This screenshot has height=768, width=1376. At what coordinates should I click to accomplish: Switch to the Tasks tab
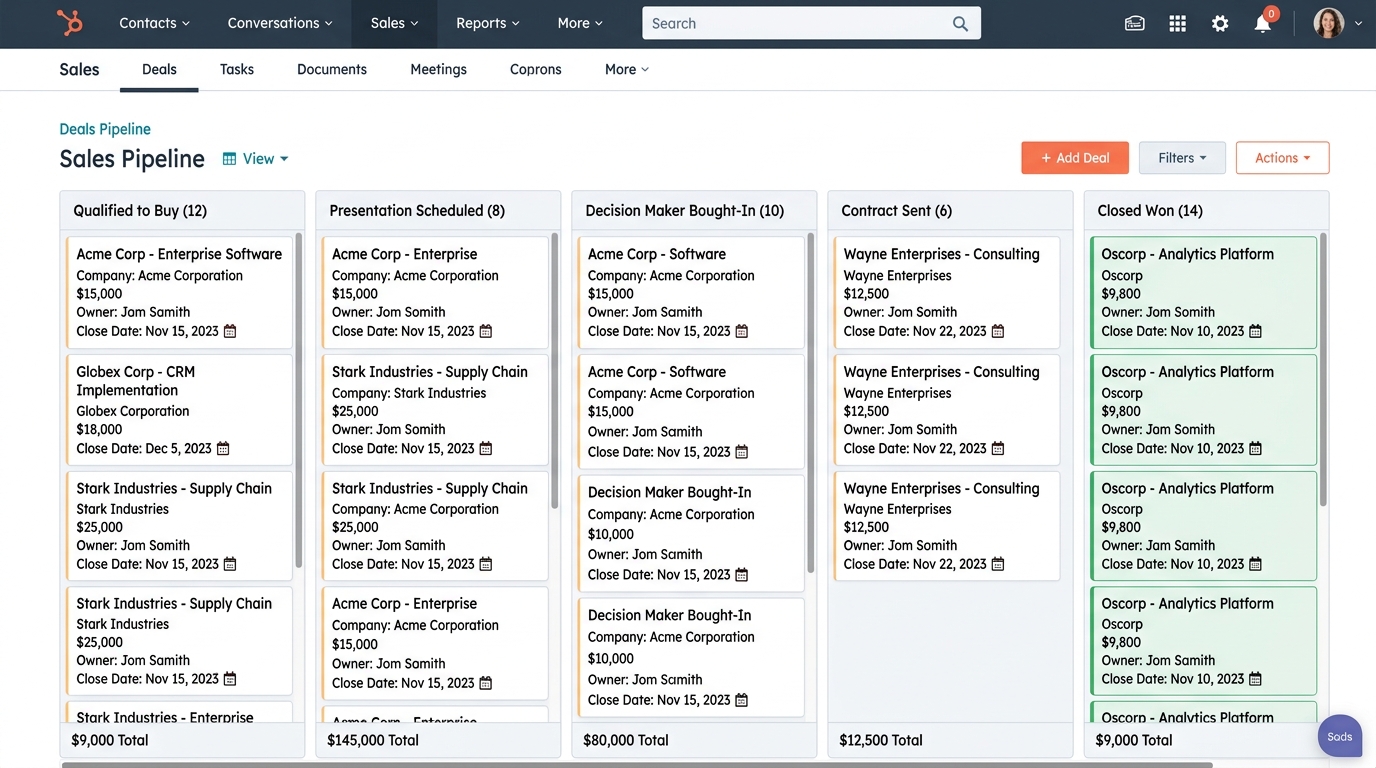[237, 69]
